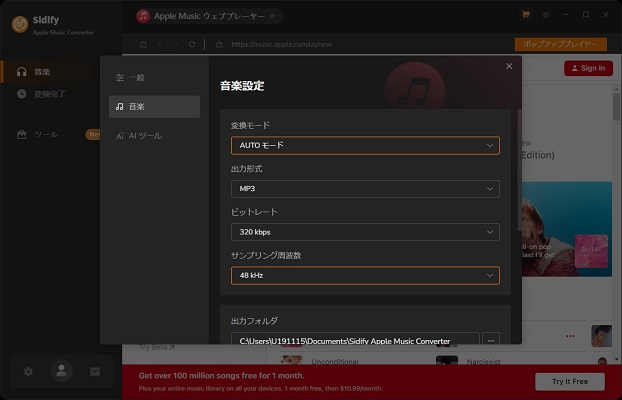Viewport: 622px width, 400px height.
Task: Click the browser back arrow
Action: (x=160, y=44)
